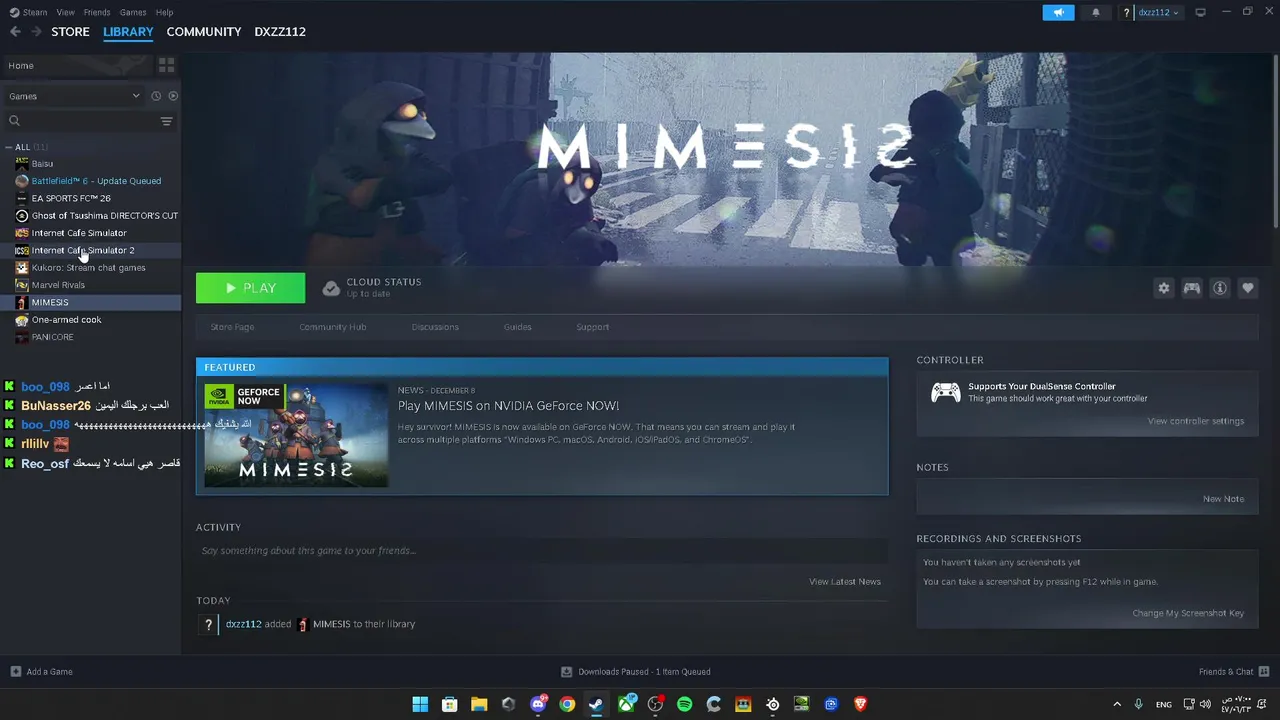
Task: Open dxzz112 profile link in activity
Action: [243, 624]
